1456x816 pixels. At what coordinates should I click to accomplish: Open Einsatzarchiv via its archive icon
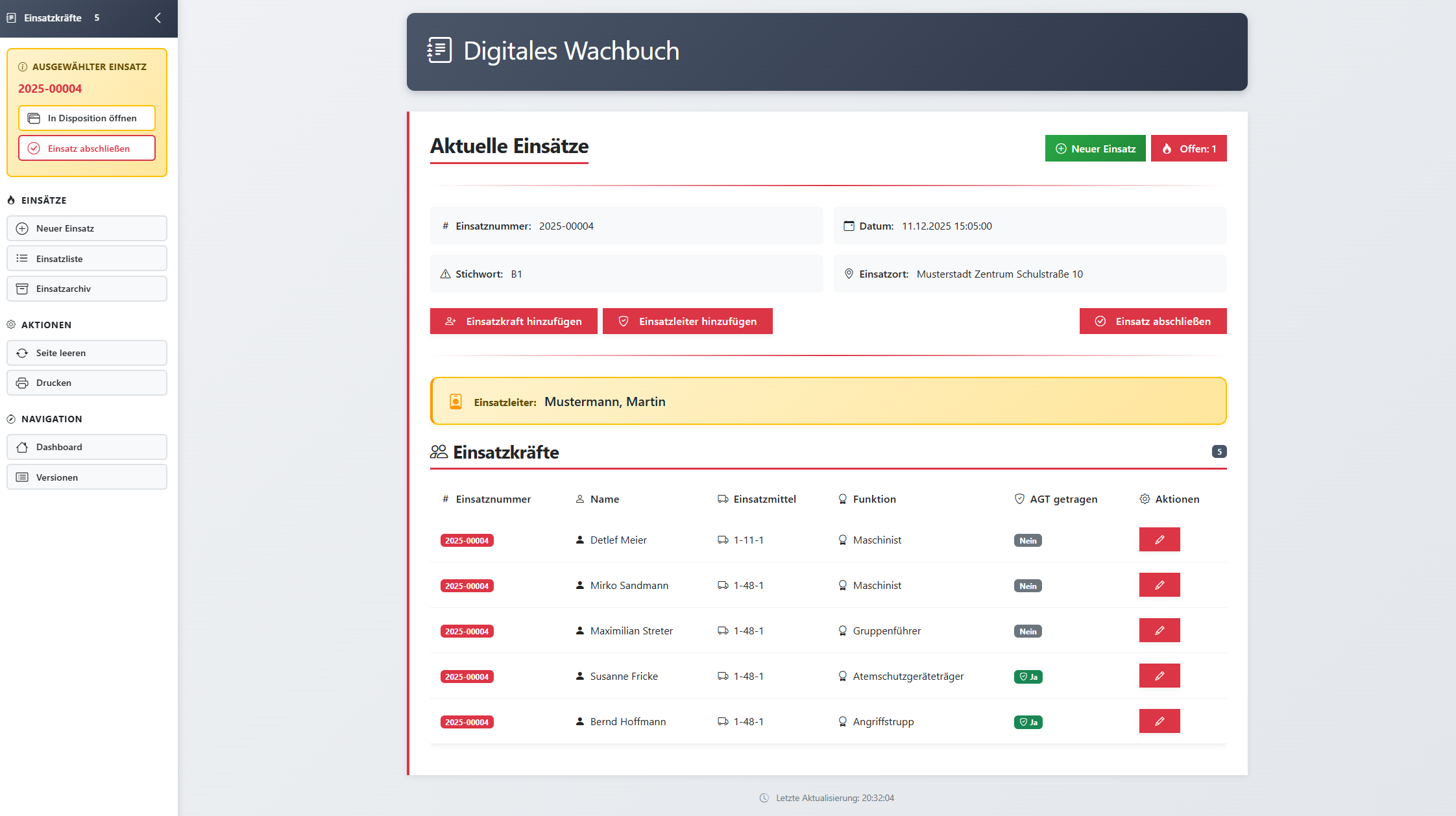click(x=23, y=288)
